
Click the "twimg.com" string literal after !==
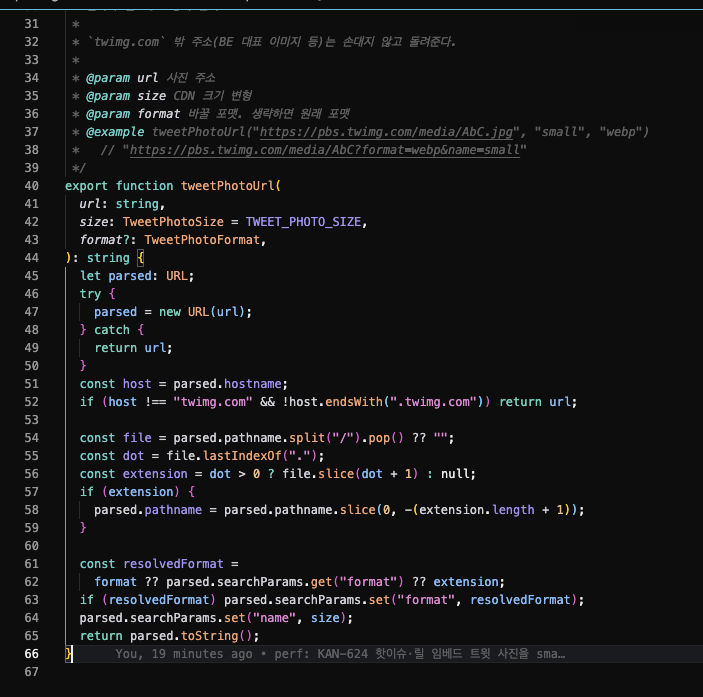click(x=213, y=402)
